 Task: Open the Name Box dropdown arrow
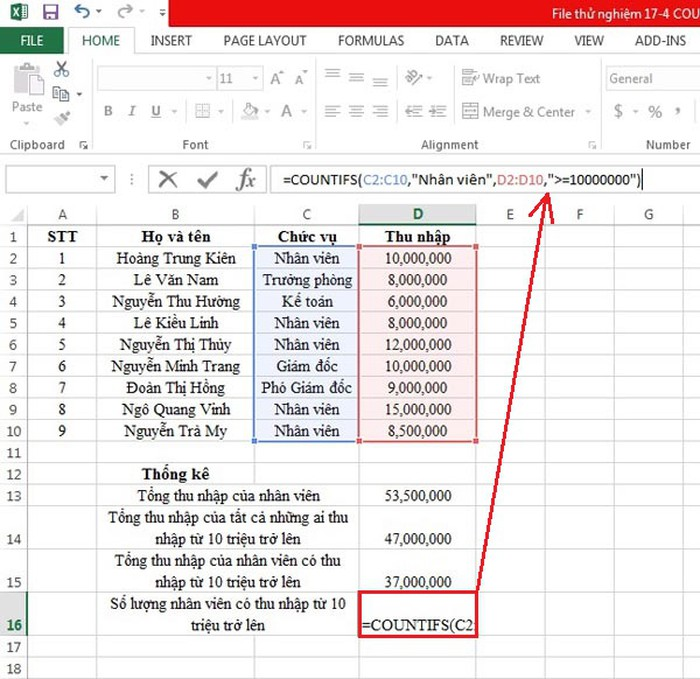[x=104, y=179]
